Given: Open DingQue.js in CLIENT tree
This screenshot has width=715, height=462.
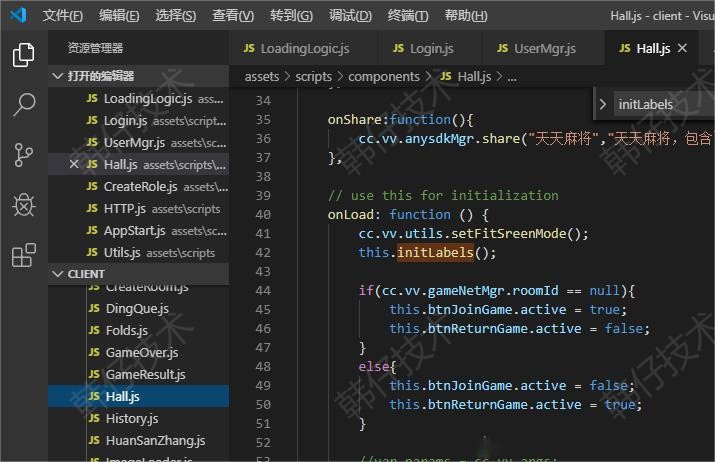Looking at the screenshot, I should pos(138,309).
